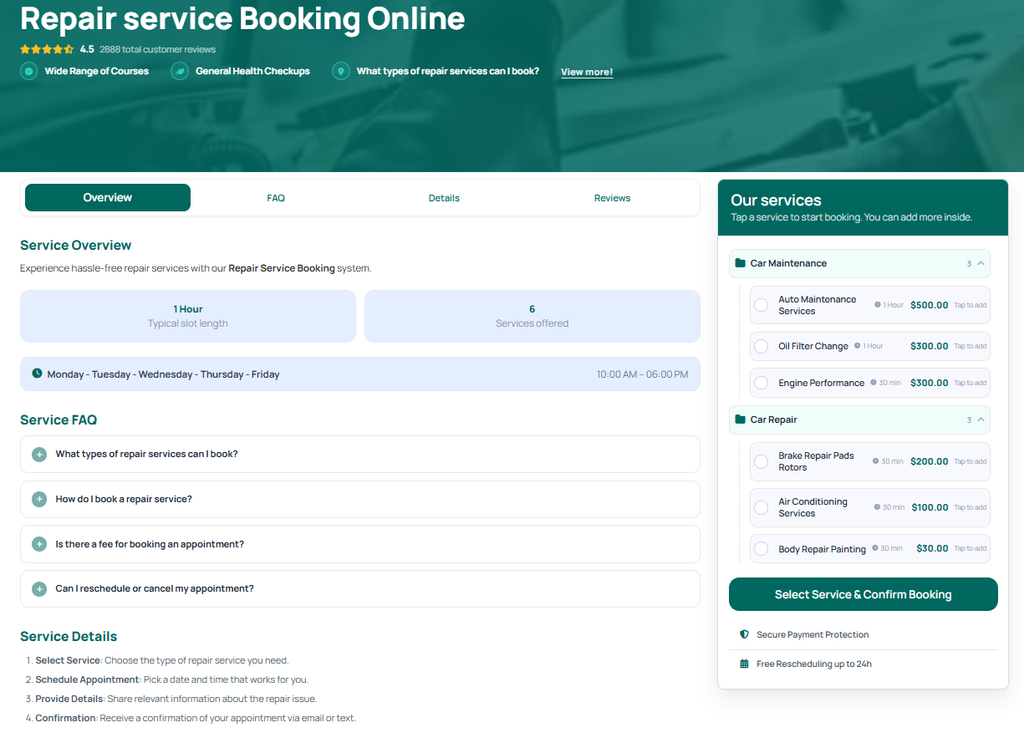Click the Our services panel title
The height and width of the screenshot is (732, 1024).
776,200
